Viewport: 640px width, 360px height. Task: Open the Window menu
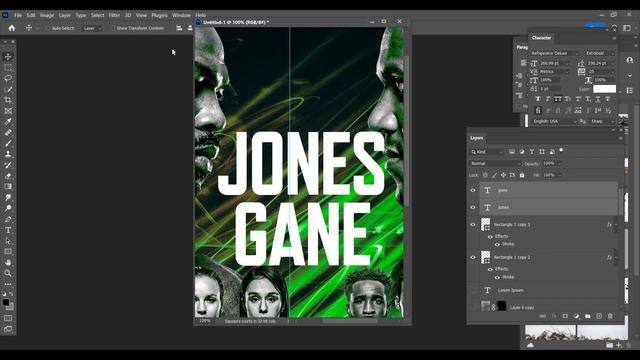(181, 15)
